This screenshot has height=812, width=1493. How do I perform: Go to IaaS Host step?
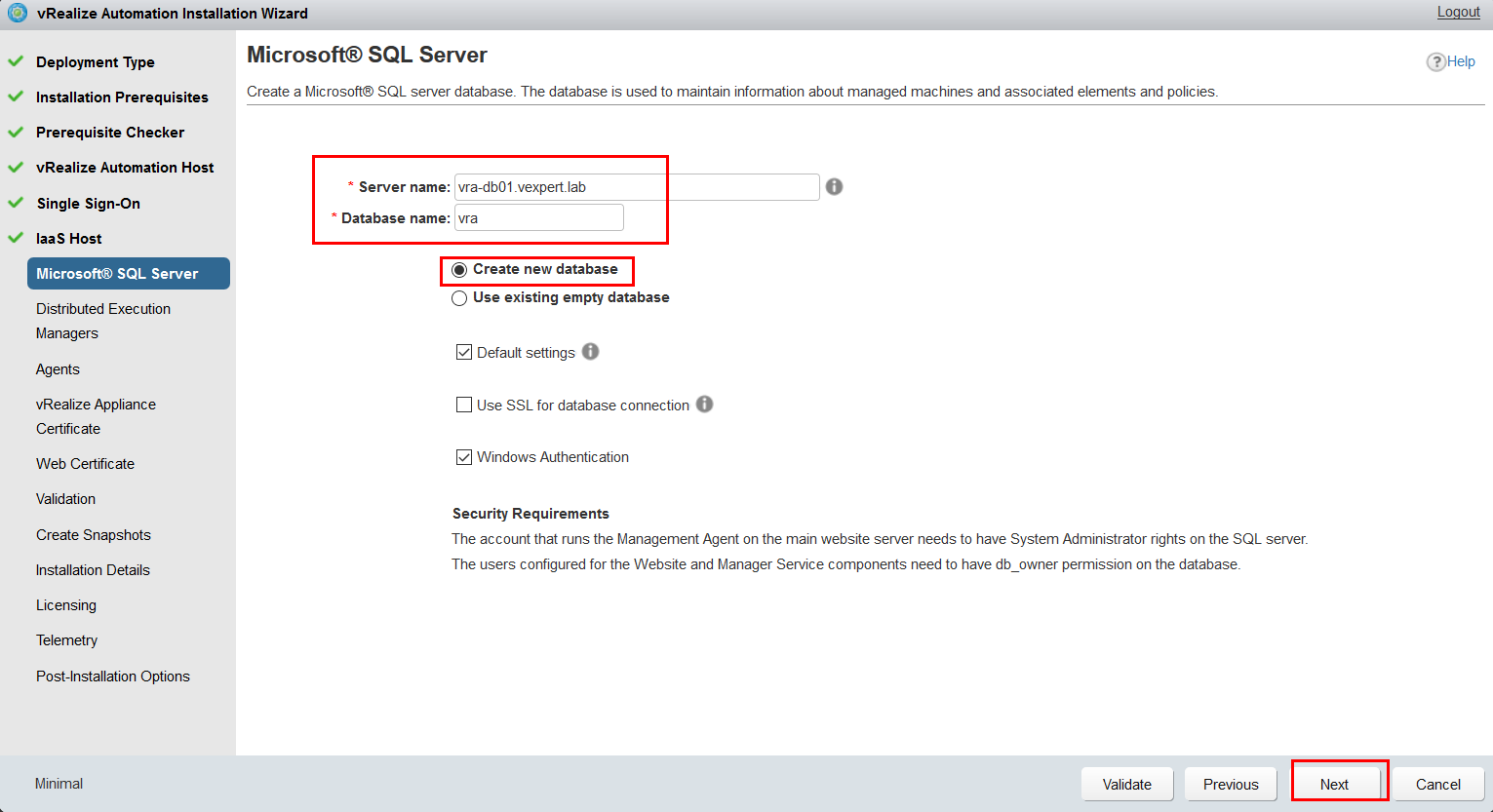tap(68, 238)
